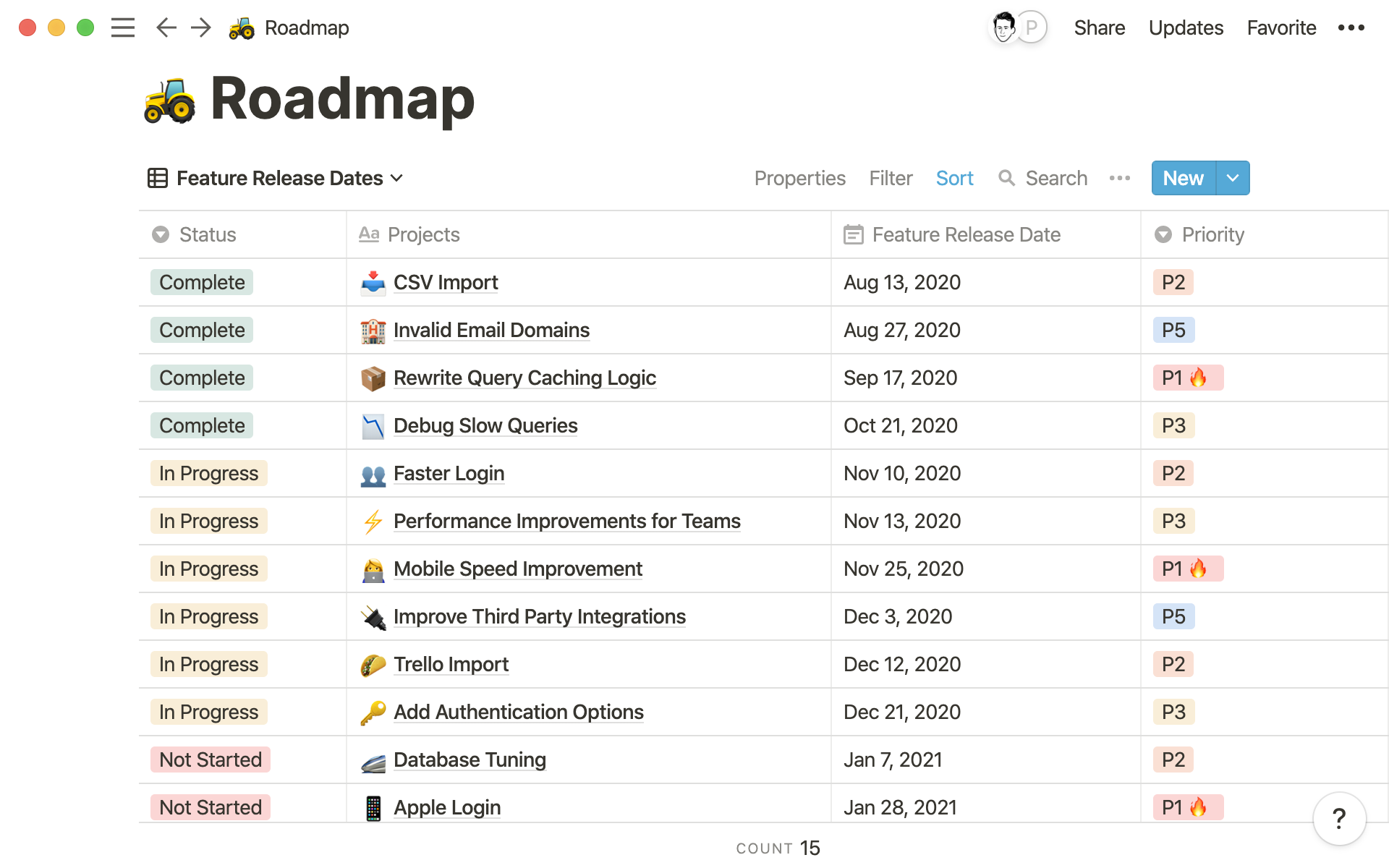1389x868 pixels.
Task: Select the Filter toolbar item
Action: (891, 177)
